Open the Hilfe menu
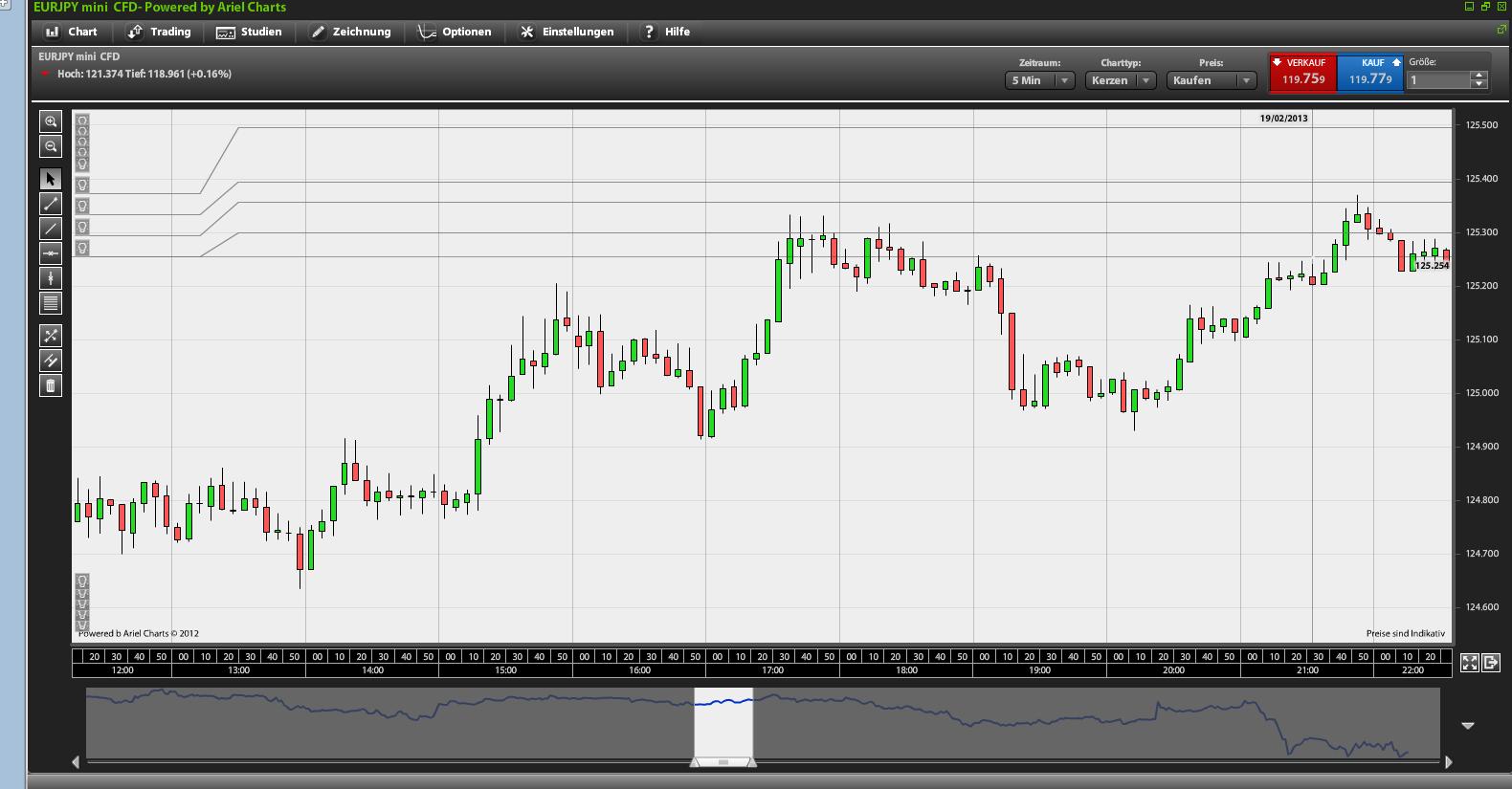Image resolution: width=1512 pixels, height=789 pixels. [x=666, y=32]
